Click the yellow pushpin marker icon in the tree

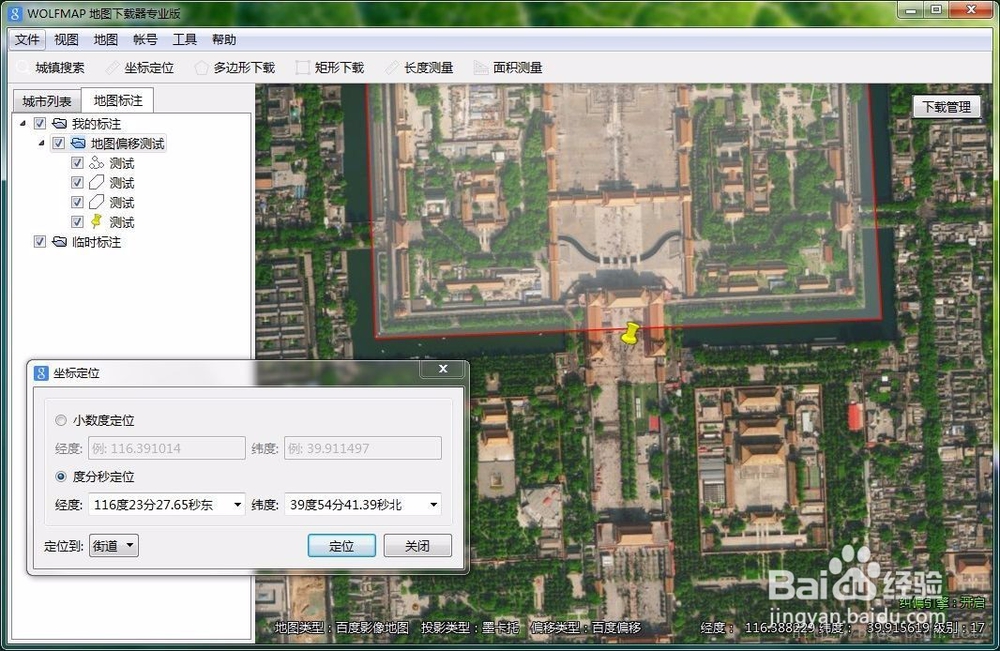pos(97,222)
